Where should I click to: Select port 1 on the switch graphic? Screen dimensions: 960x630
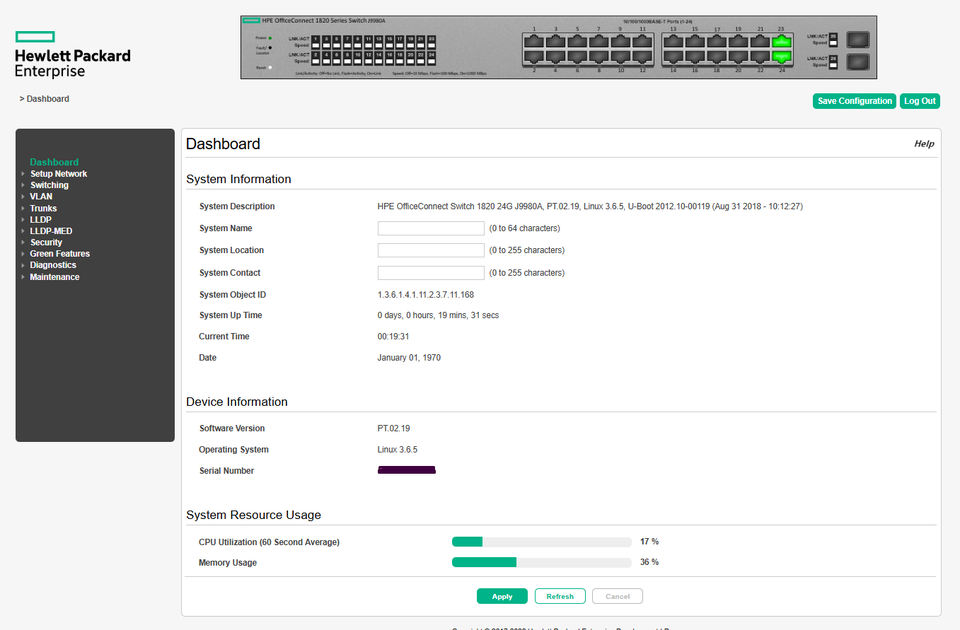tap(534, 42)
